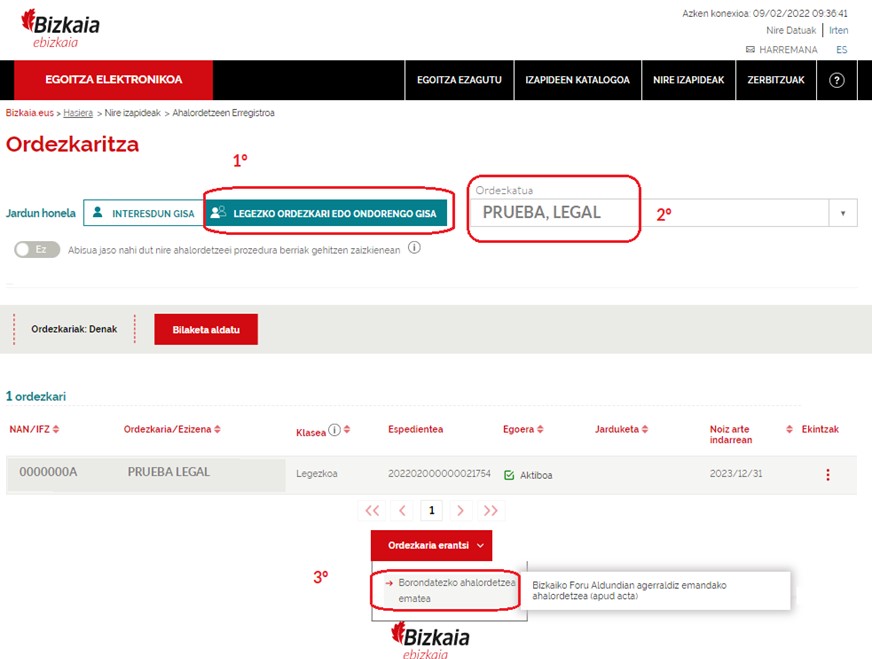Open the help question mark icon
Viewport: 872px width, 659px height.
click(x=836, y=80)
